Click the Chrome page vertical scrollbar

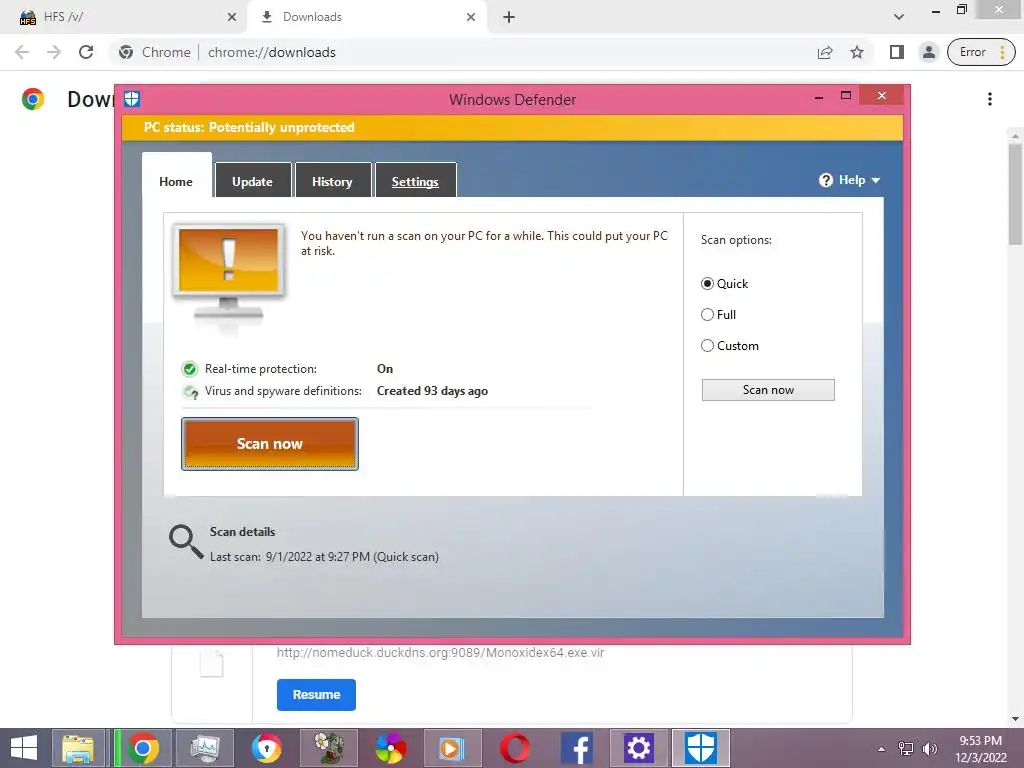tap(1015, 196)
